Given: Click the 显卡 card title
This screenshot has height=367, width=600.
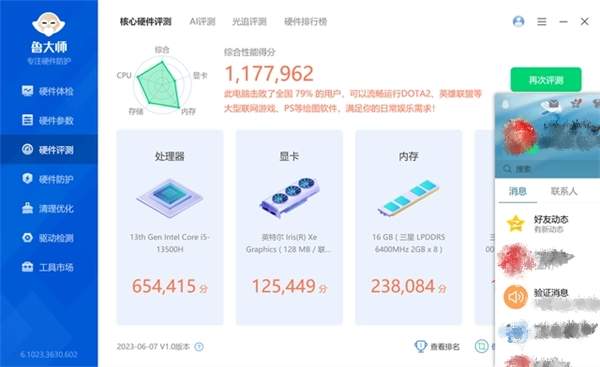Looking at the screenshot, I should coord(289,156).
